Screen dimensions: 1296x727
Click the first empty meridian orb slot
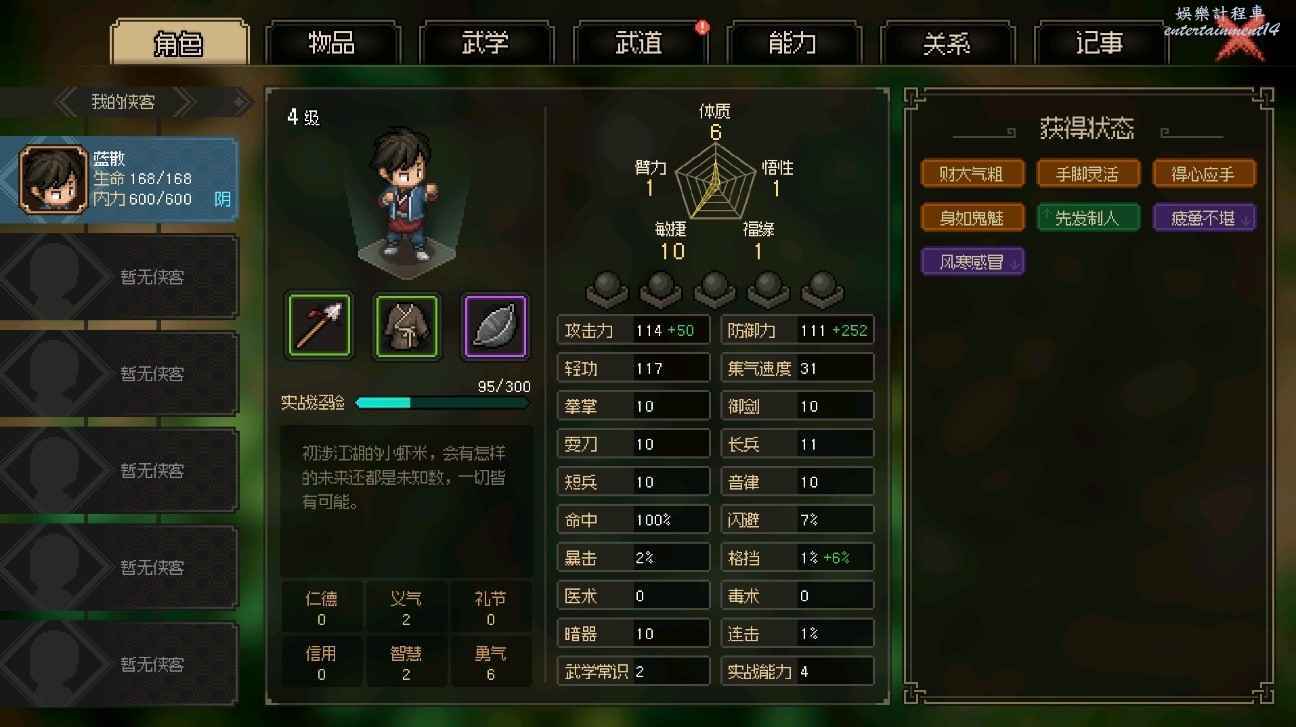607,288
